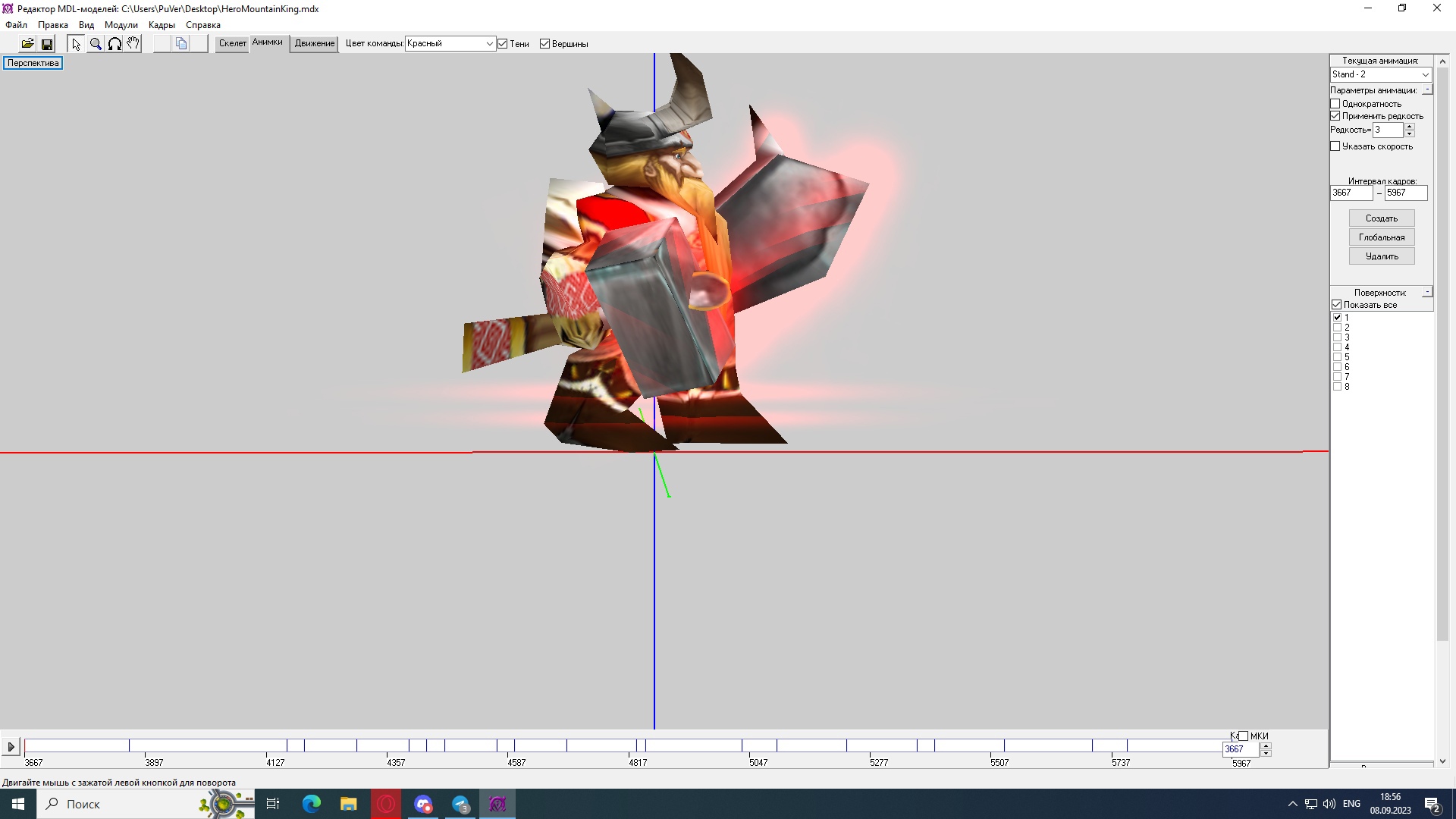Toggle the Вершины checkbox
This screenshot has height=819, width=1456.
(x=544, y=44)
